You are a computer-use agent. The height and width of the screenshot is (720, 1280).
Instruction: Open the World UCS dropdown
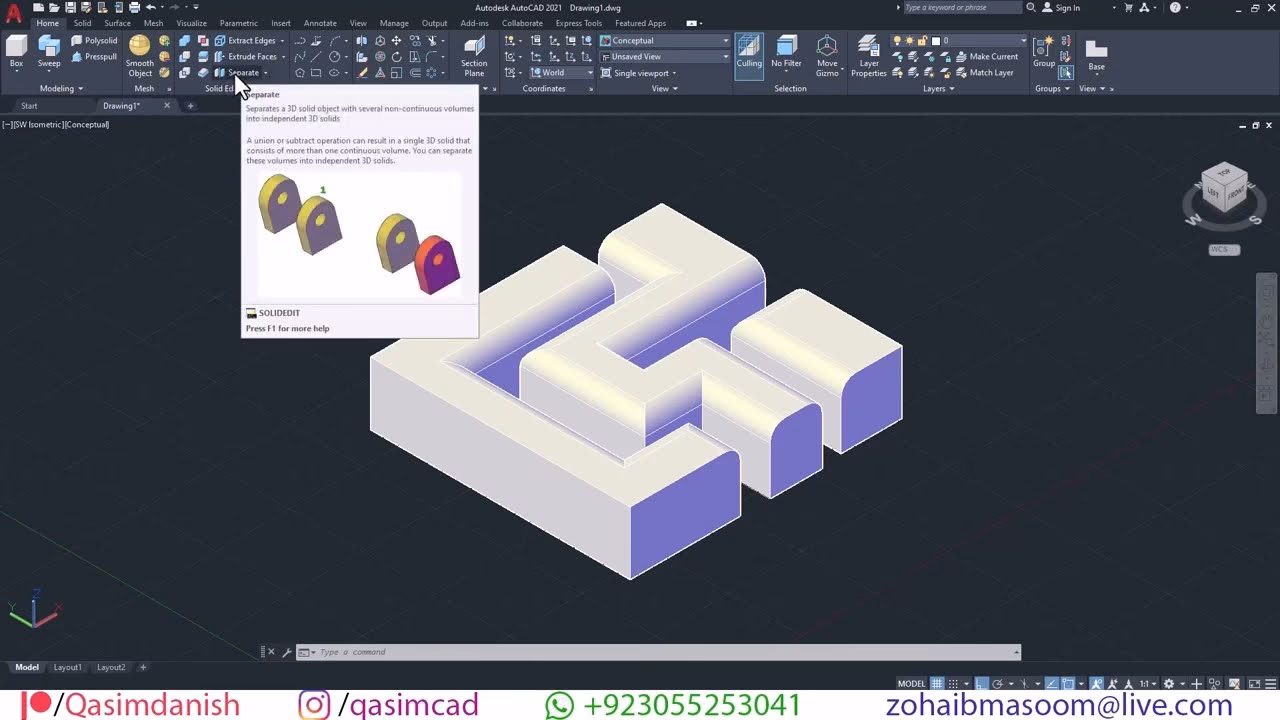coord(562,73)
